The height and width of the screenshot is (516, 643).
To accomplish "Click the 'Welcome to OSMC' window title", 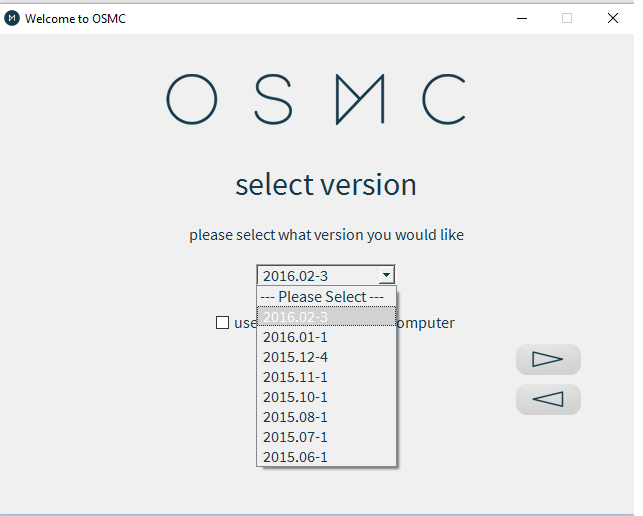I will point(76,18).
